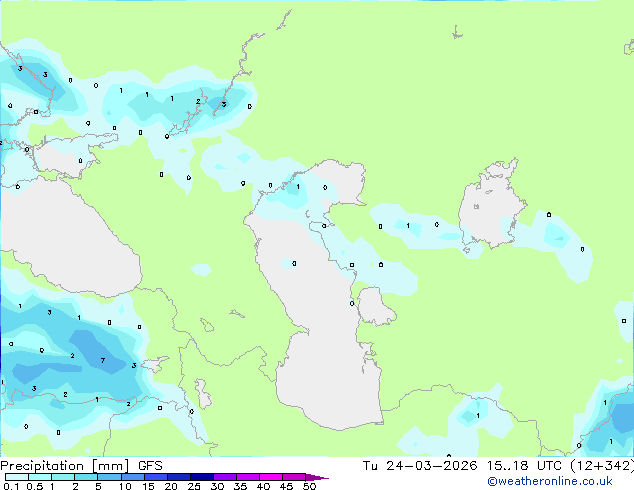The height and width of the screenshot is (490, 634).
Task: Click the 0.5–1 mm legend color box
Action: tap(40, 477)
